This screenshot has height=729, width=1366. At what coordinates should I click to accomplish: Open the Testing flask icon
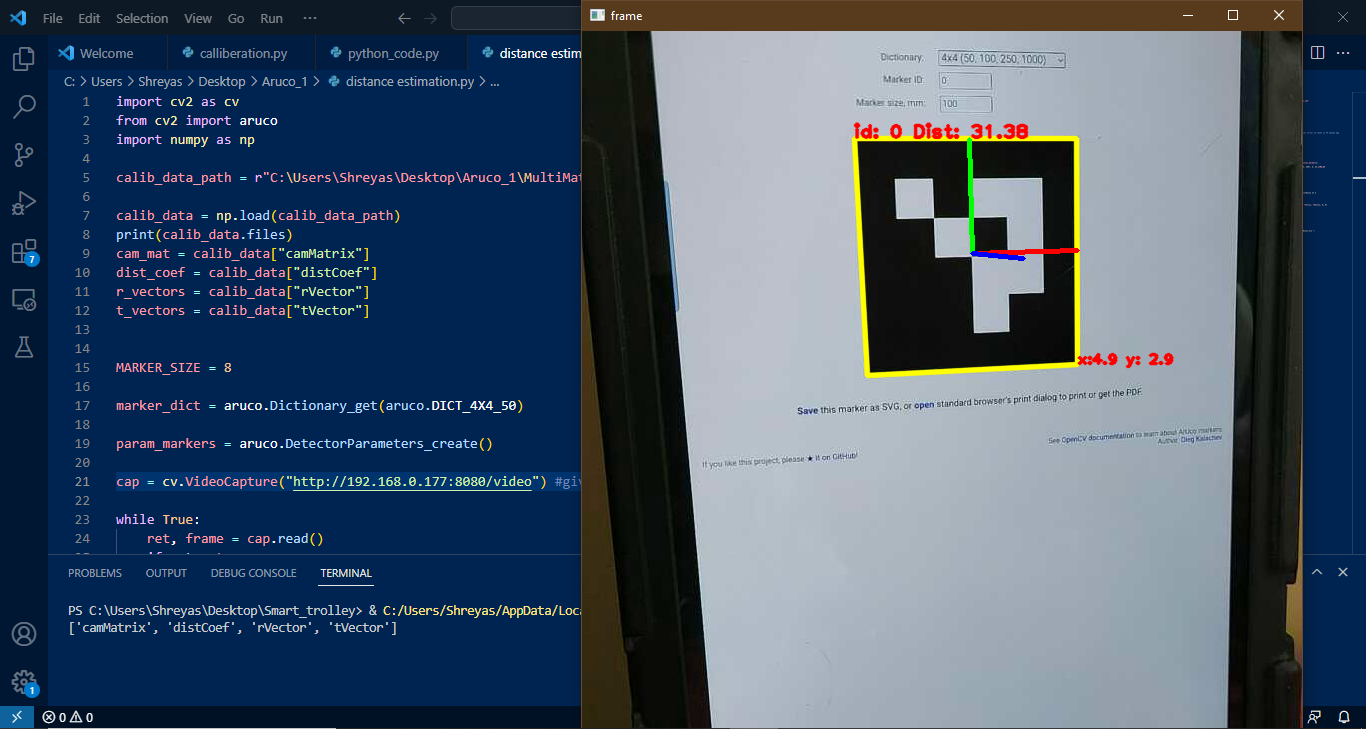[x=24, y=347]
